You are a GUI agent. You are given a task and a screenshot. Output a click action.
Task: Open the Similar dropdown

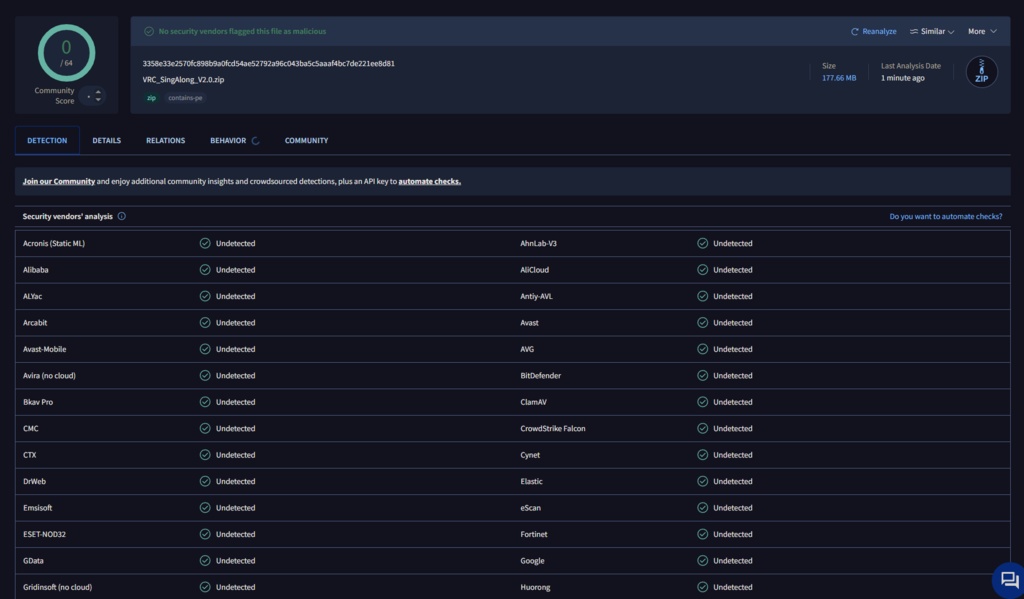click(x=932, y=31)
